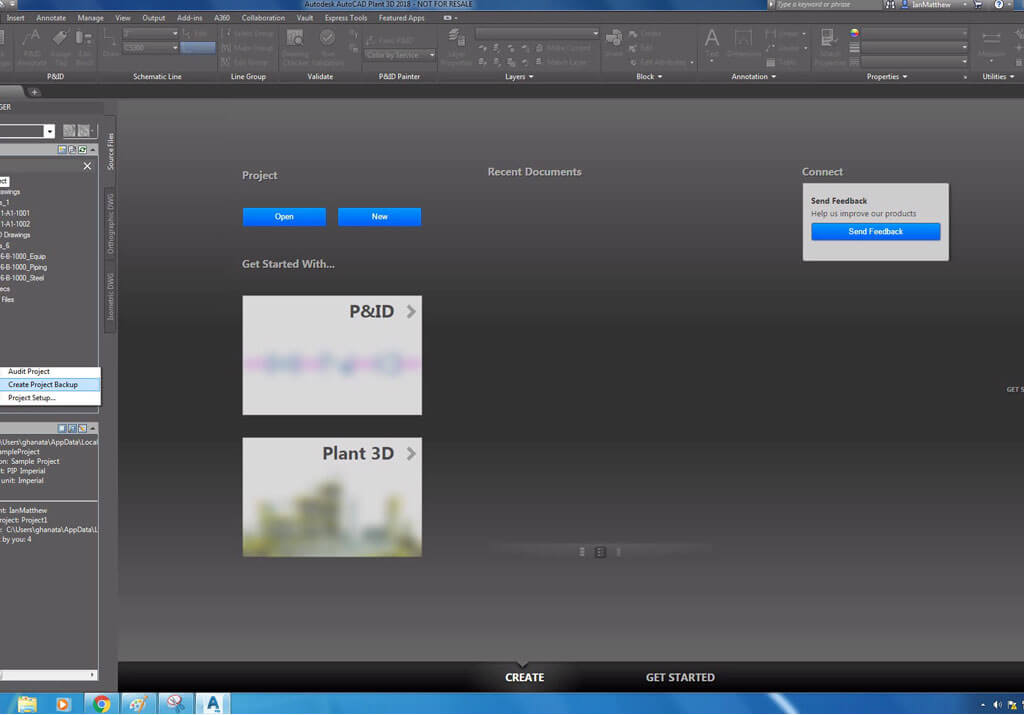Open File Explorer from the taskbar
This screenshot has height=715, width=1024.
point(27,704)
